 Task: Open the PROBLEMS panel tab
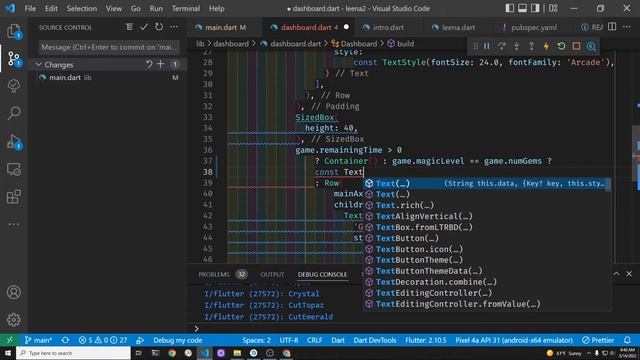tap(214, 274)
